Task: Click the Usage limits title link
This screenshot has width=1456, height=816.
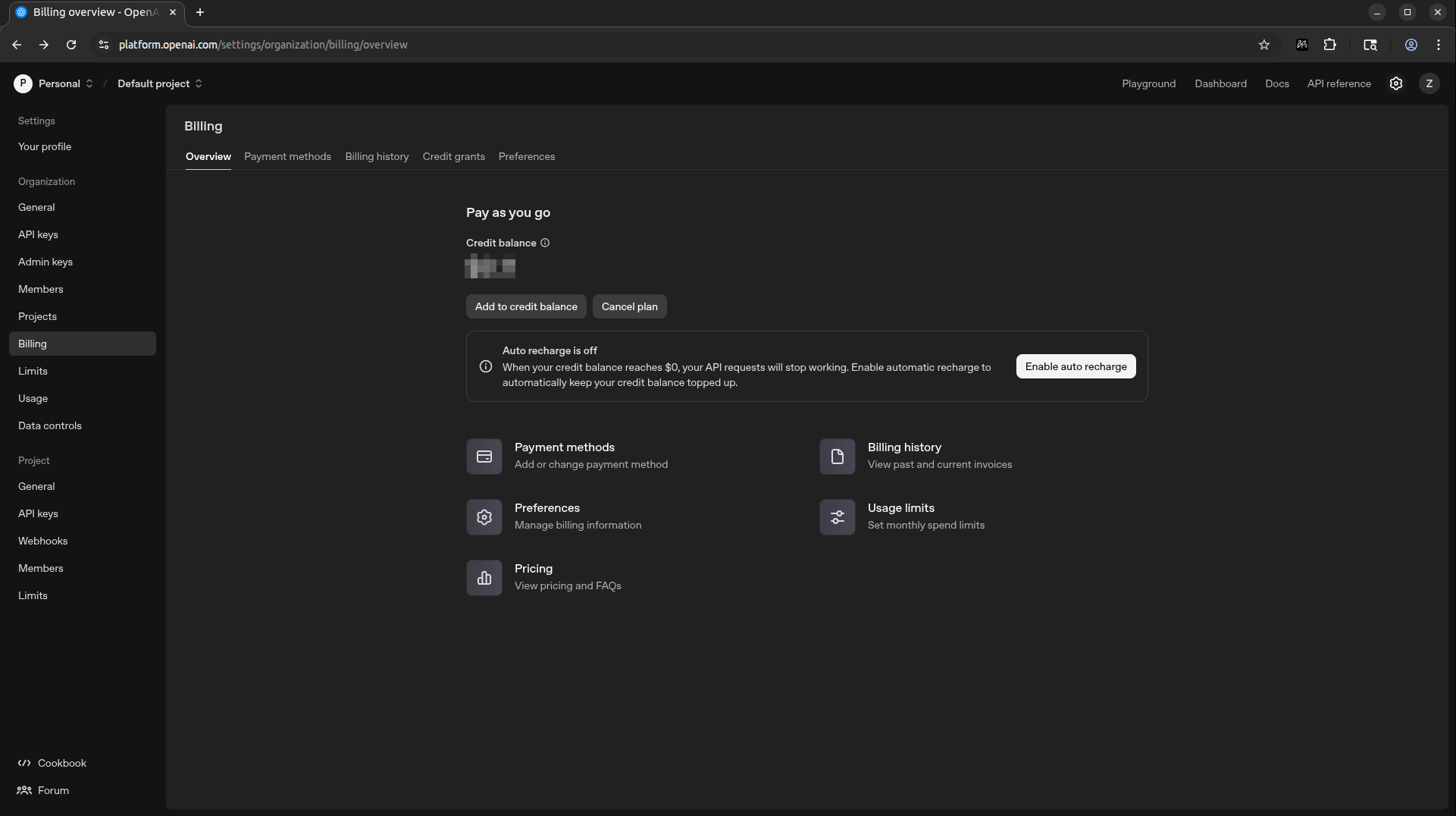Action: 901,508
